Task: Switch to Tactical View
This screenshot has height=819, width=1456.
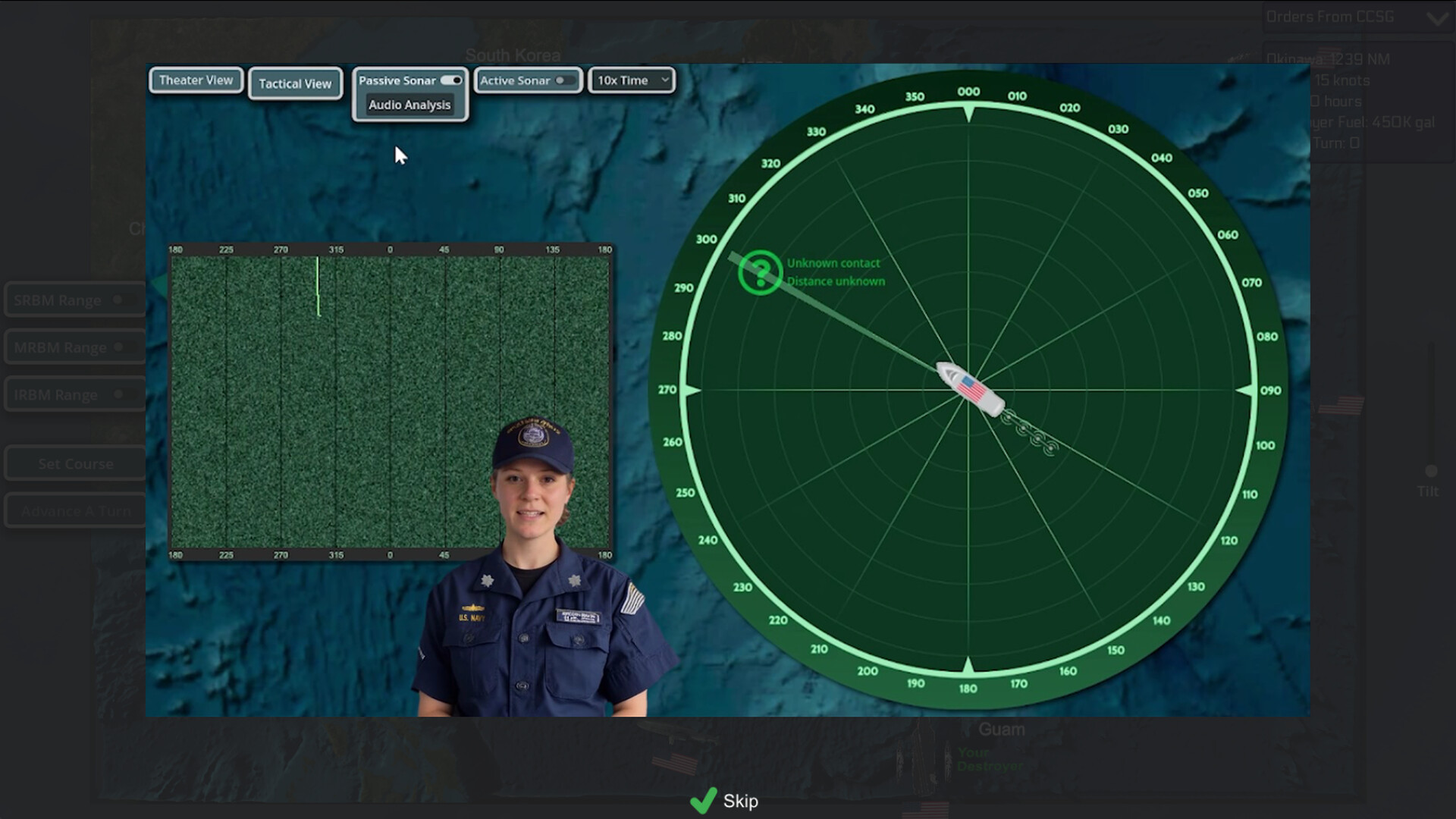Action: coord(295,83)
